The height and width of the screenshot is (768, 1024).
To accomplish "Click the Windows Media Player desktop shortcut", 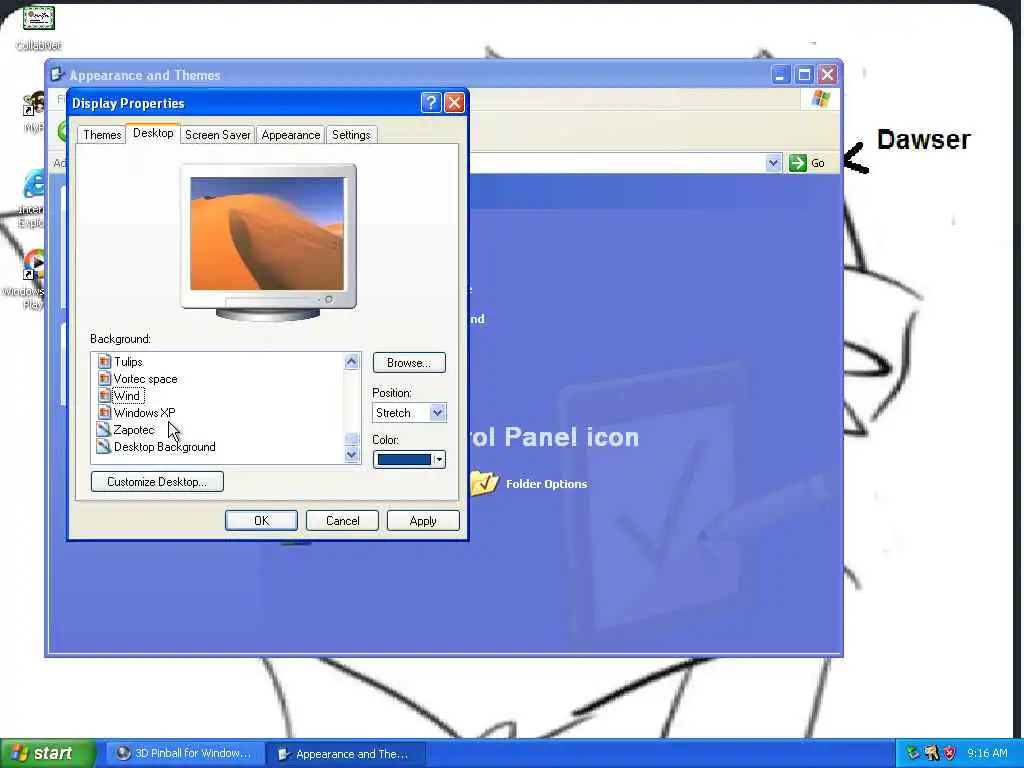I will (33, 264).
